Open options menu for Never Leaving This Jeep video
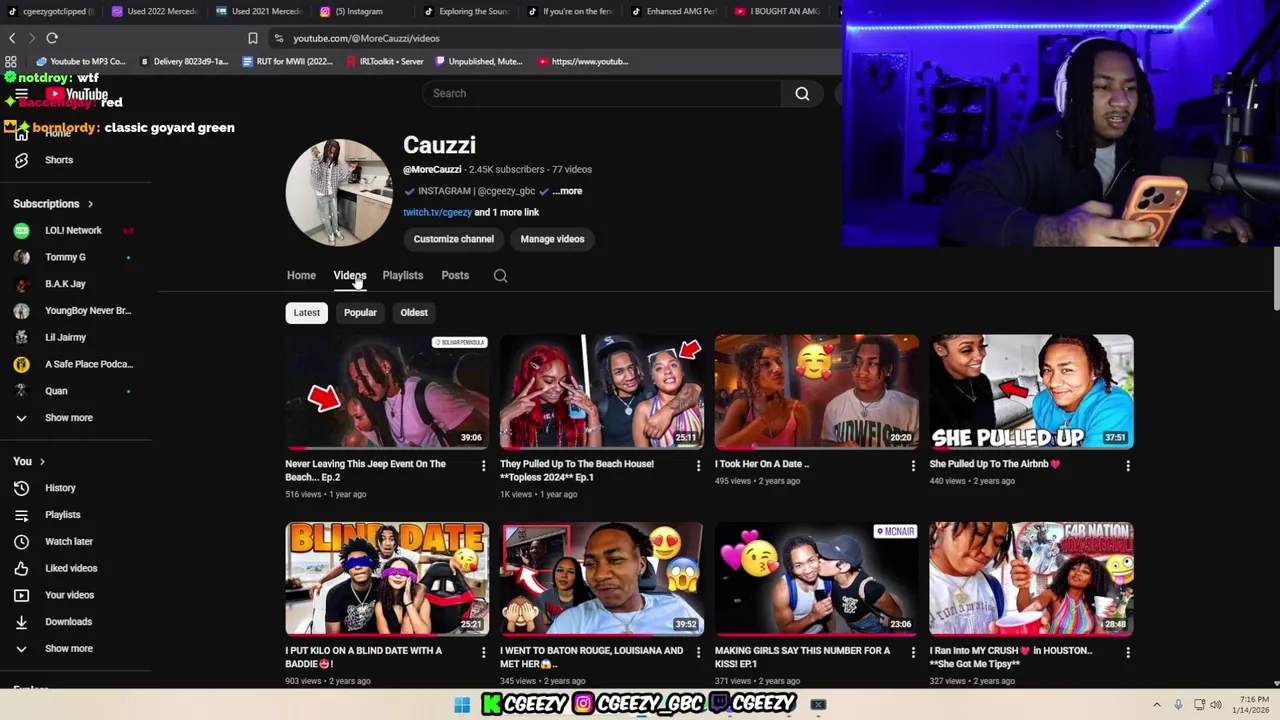The width and height of the screenshot is (1280, 720). click(x=484, y=466)
